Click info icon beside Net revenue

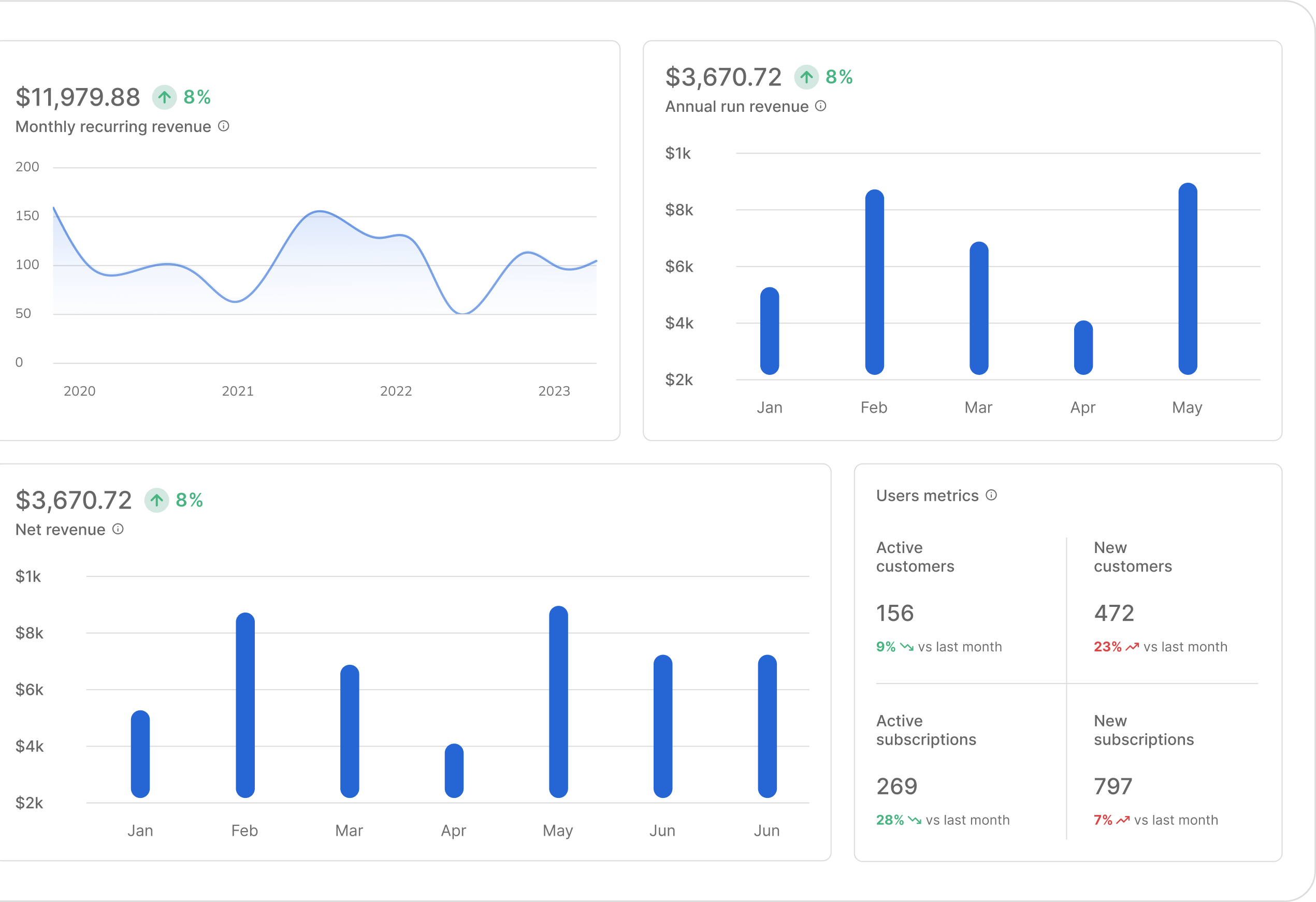click(x=118, y=529)
